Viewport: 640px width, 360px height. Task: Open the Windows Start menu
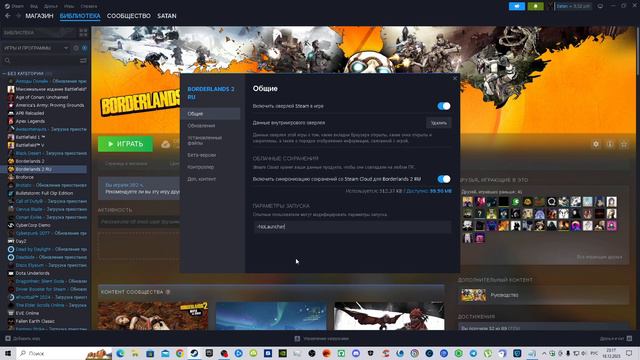click(7, 353)
